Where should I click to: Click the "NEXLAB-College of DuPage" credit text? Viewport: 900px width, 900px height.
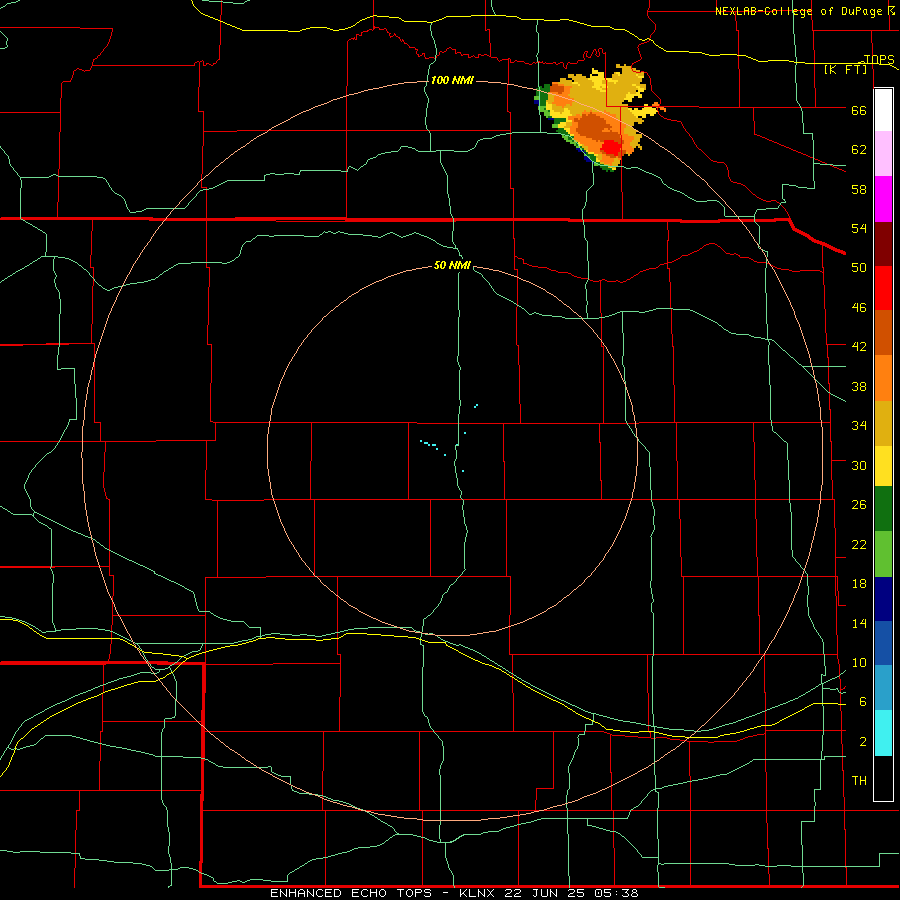point(799,11)
